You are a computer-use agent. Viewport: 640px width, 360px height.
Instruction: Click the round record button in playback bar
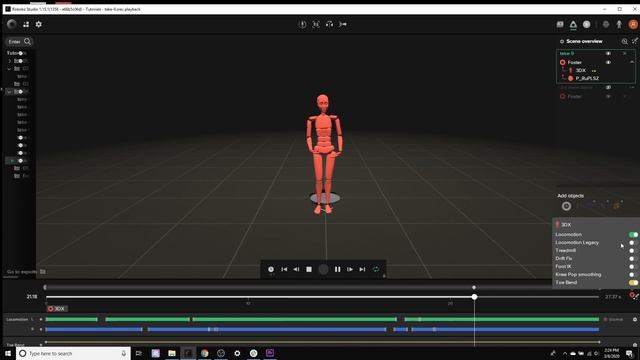pos(323,269)
